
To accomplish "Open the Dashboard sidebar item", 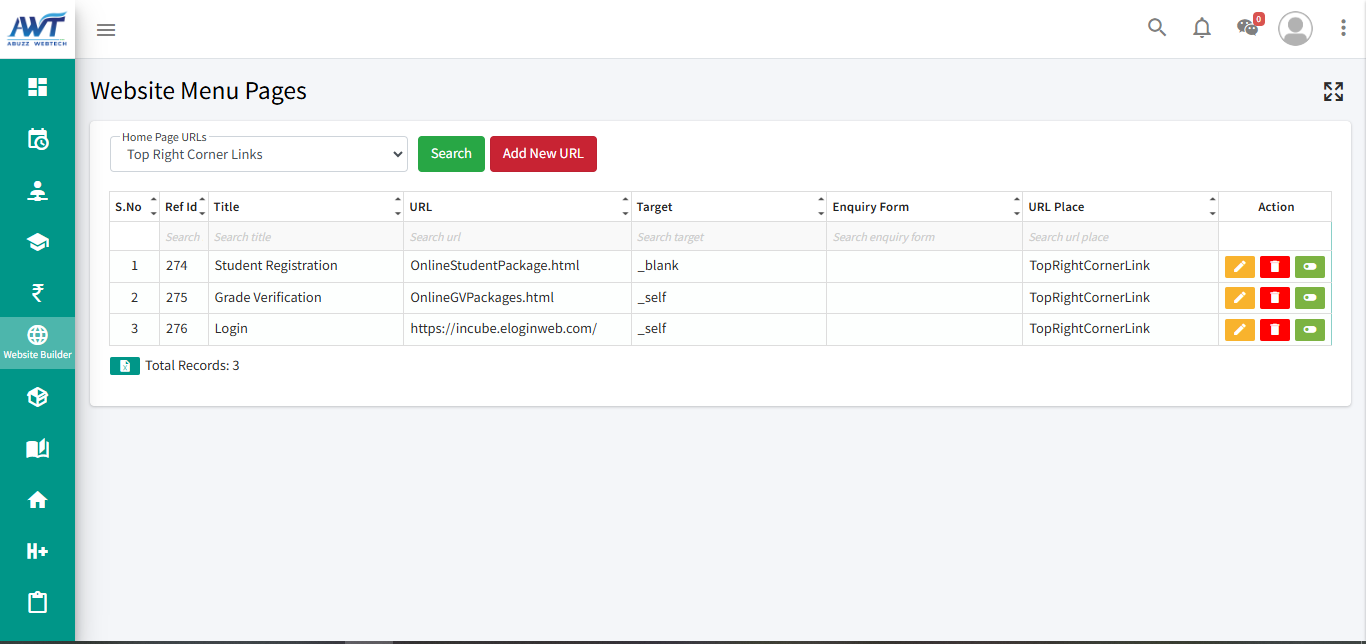I will 37,87.
